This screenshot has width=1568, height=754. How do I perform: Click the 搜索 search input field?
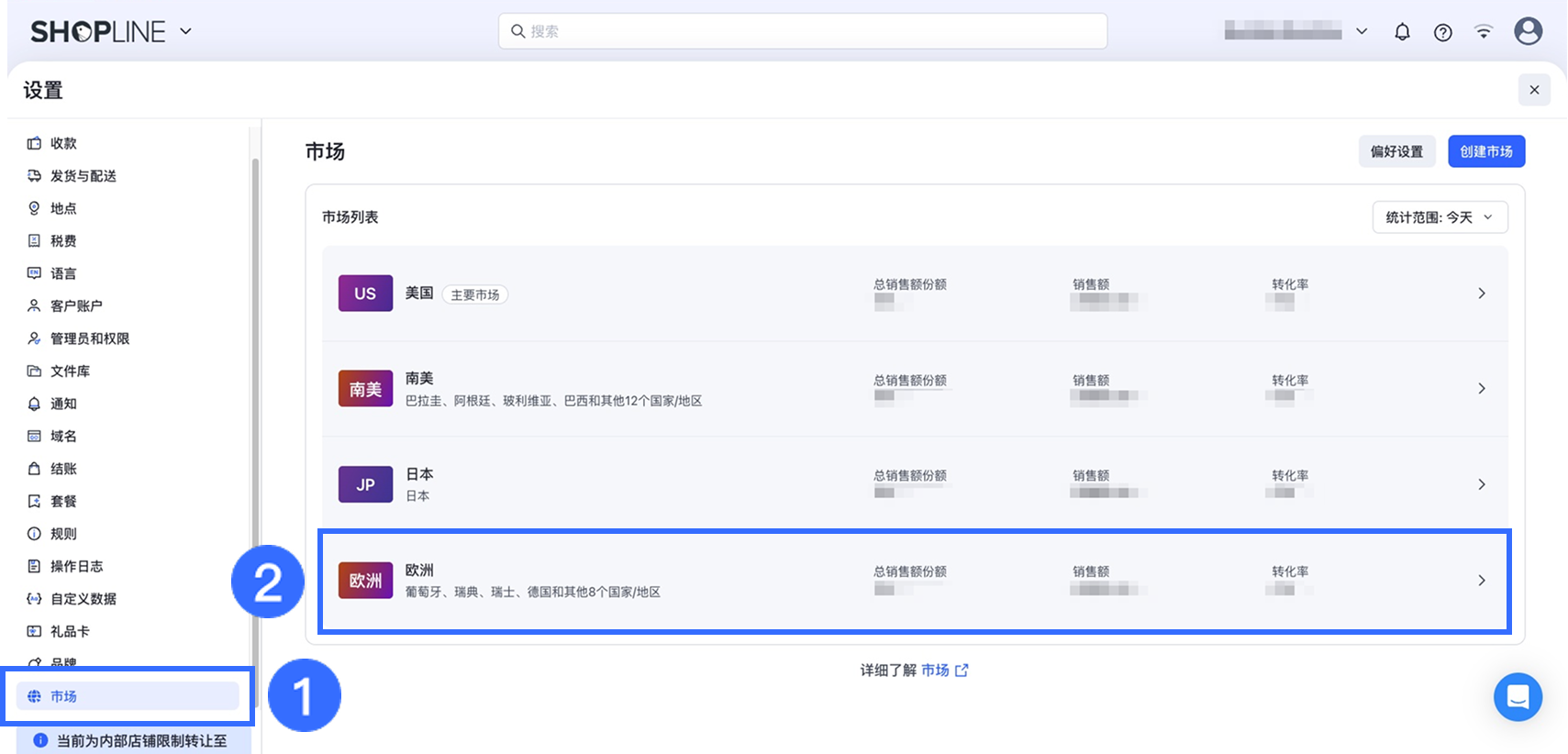point(803,31)
